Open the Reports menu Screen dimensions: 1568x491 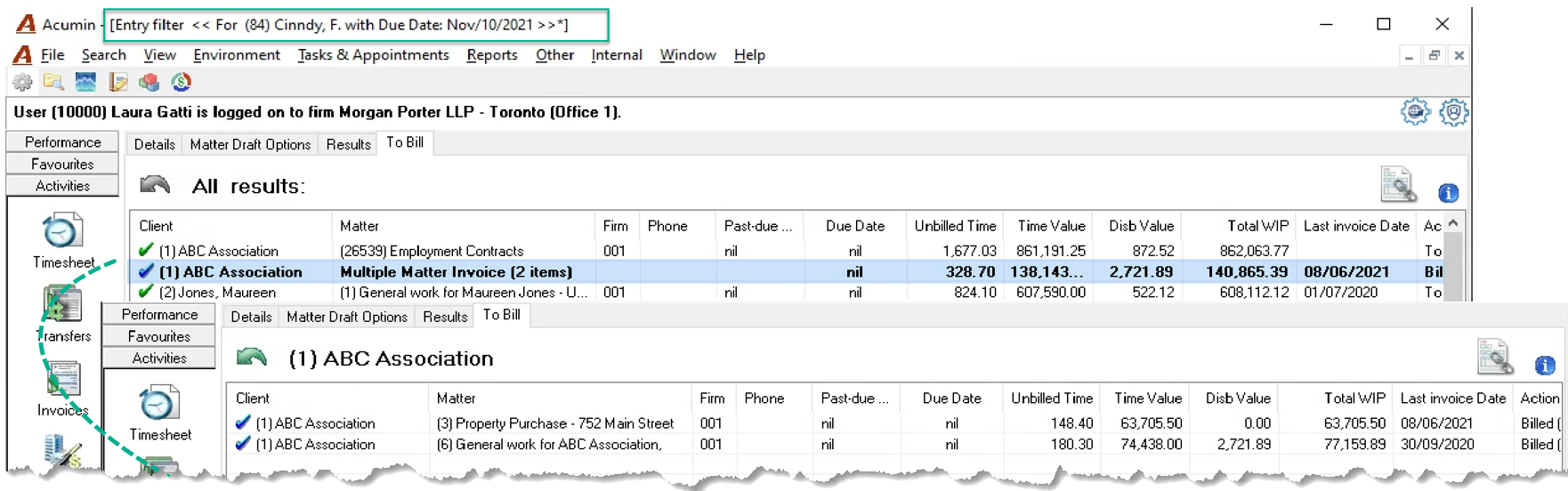(492, 55)
